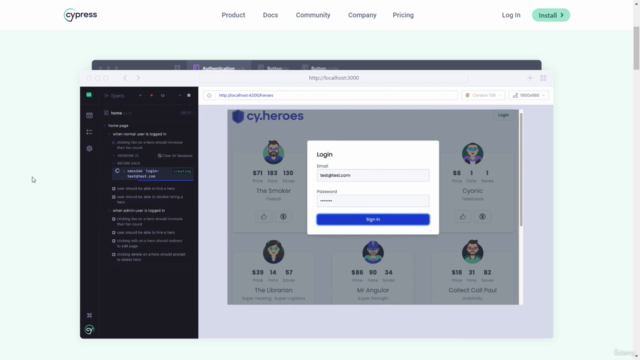640x360 pixels.
Task: Open the 1000x660 viewport dropdown
Action: [529, 96]
